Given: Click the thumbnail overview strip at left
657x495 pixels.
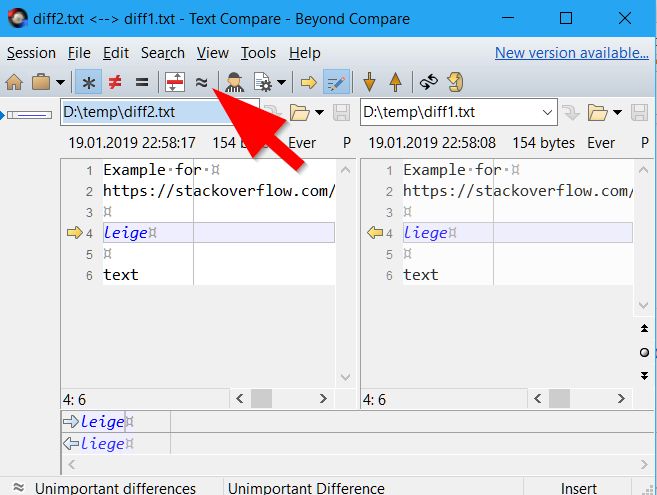Looking at the screenshot, I should point(29,115).
